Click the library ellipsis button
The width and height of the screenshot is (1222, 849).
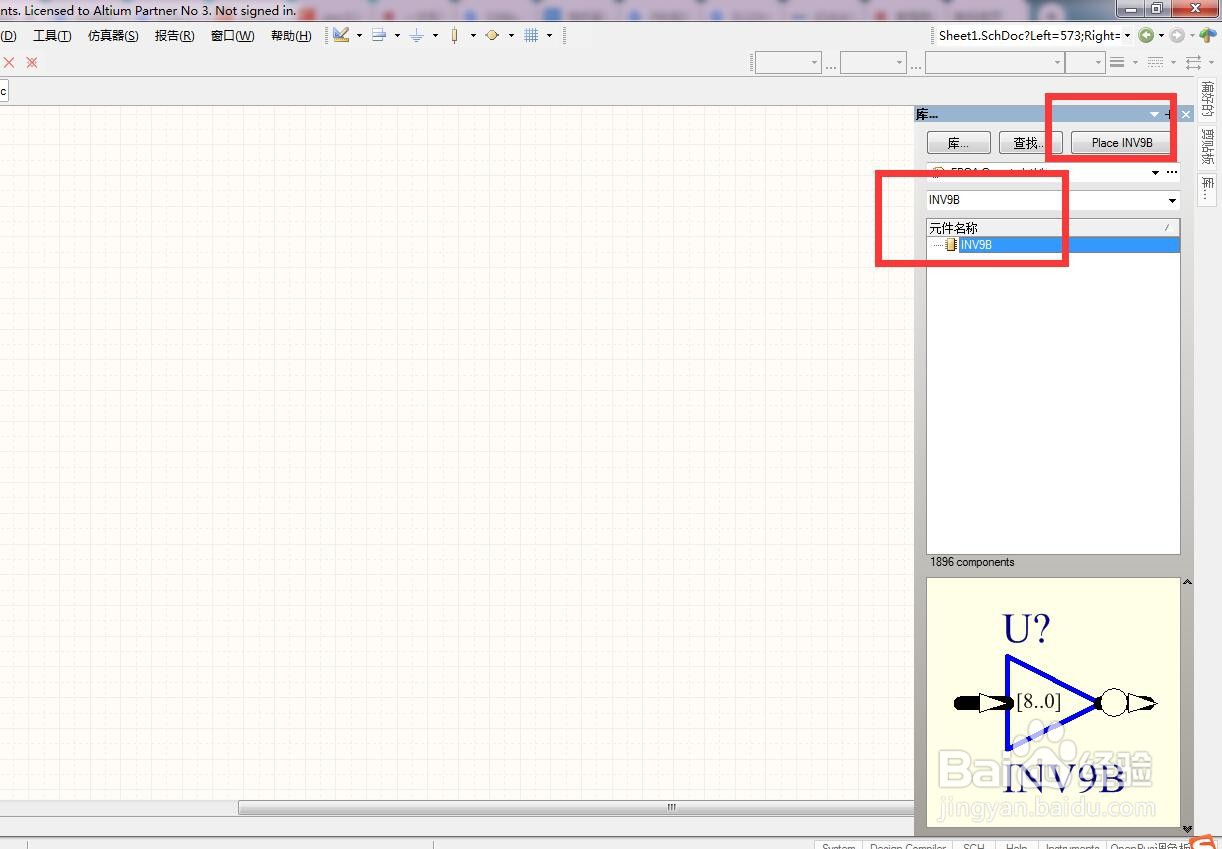click(1172, 172)
